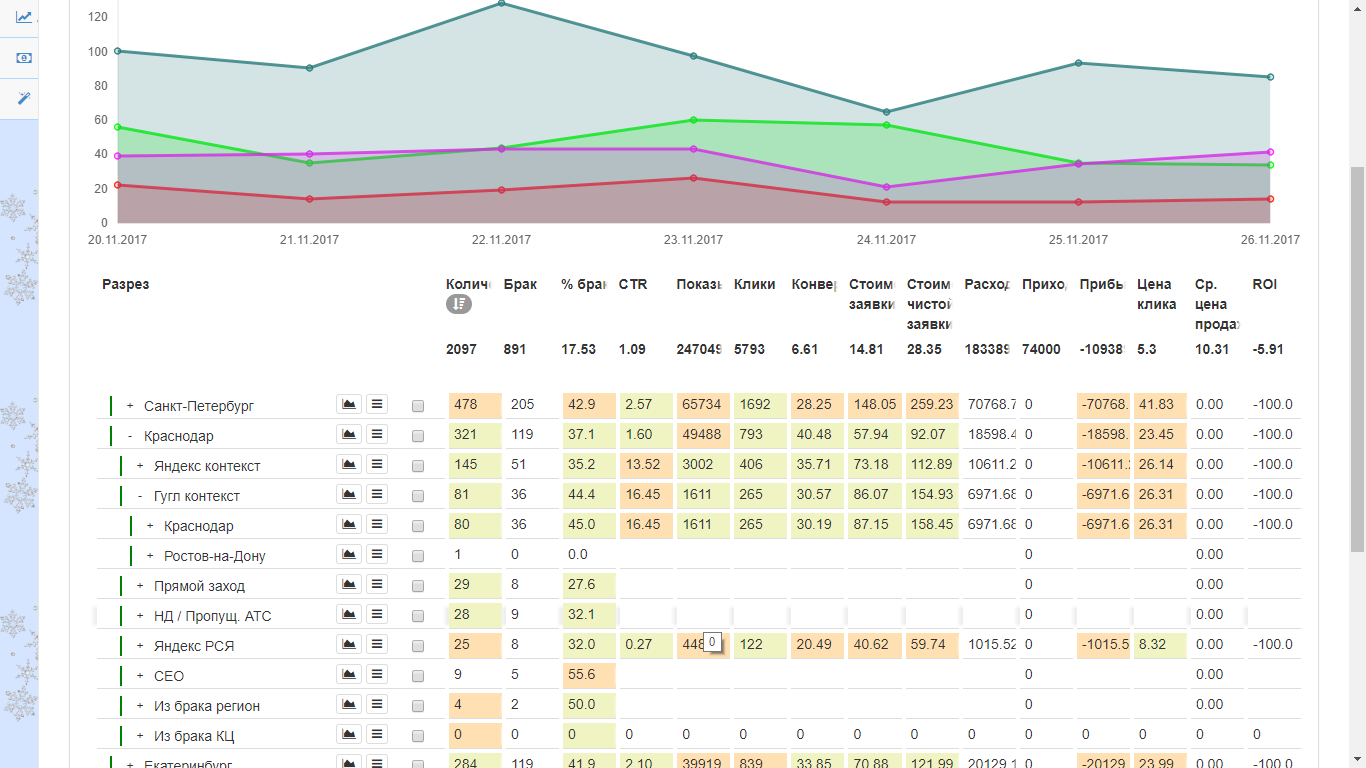Open chart icon for Яндекс контекст row
Viewport: 1366px width, 768px height.
pos(349,464)
